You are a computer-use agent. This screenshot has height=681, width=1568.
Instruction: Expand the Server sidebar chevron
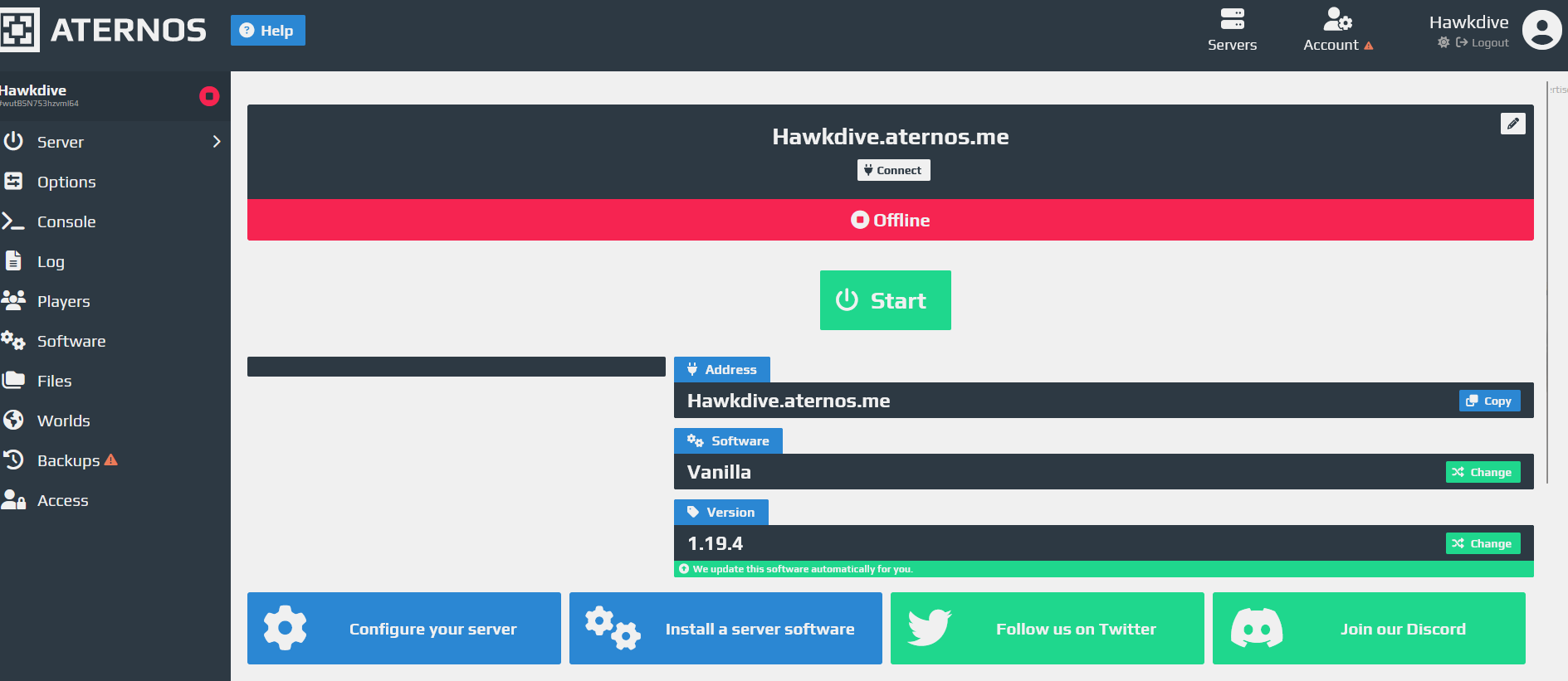[x=217, y=142]
